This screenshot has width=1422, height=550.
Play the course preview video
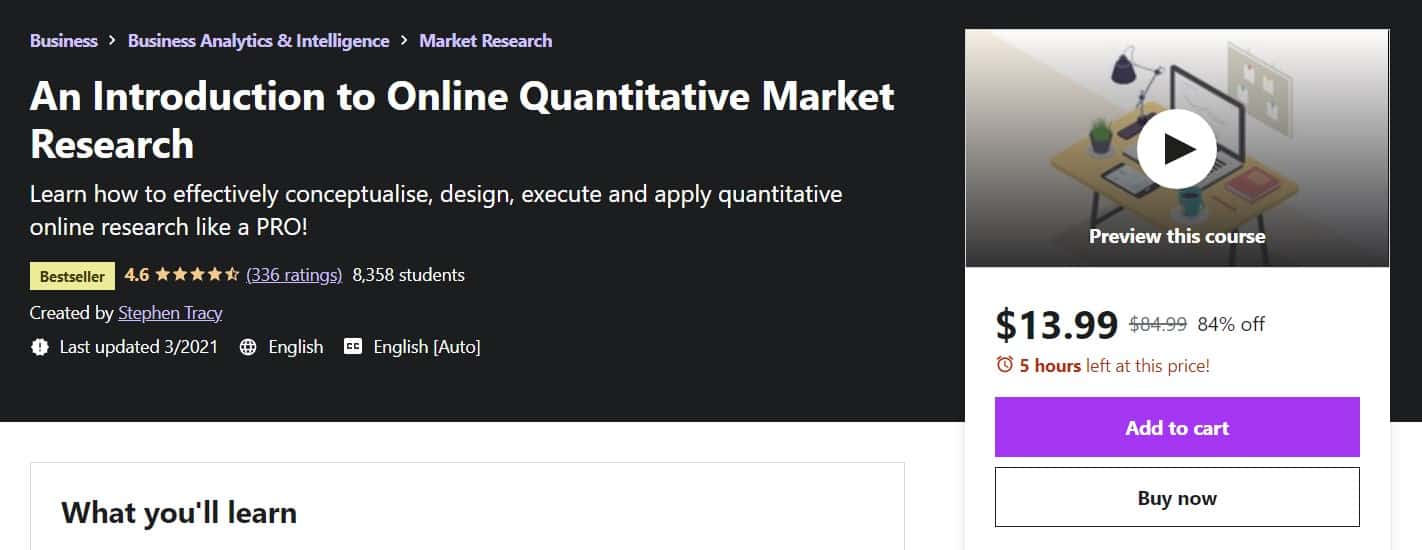point(1177,149)
